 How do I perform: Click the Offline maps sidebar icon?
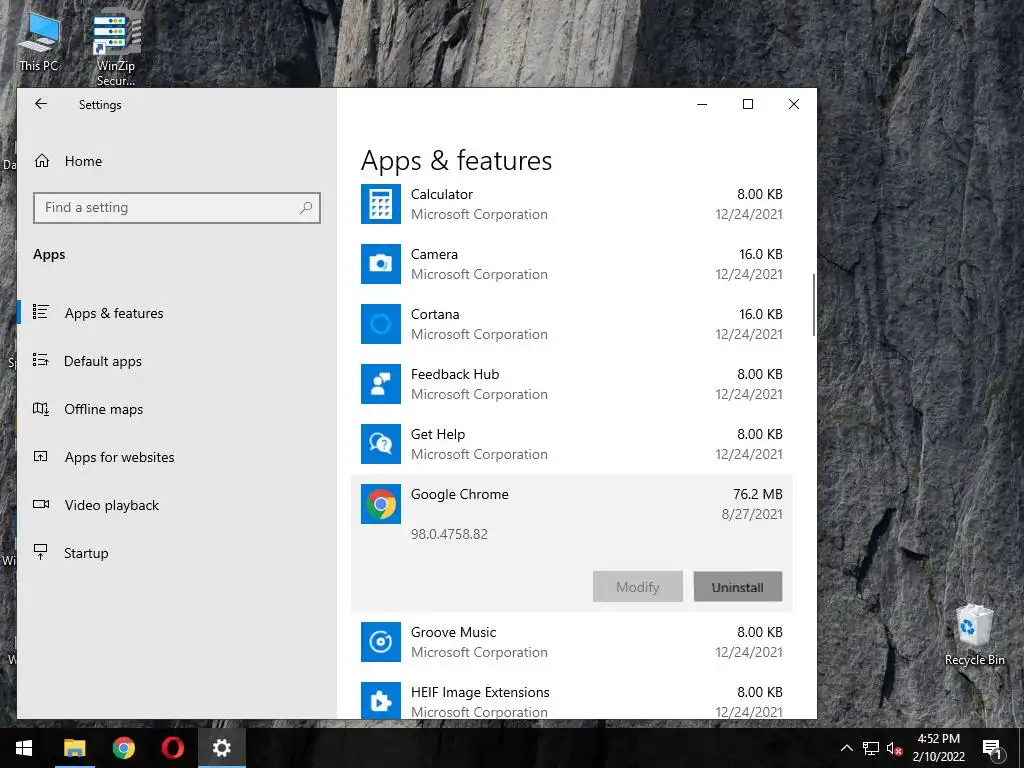point(40,409)
